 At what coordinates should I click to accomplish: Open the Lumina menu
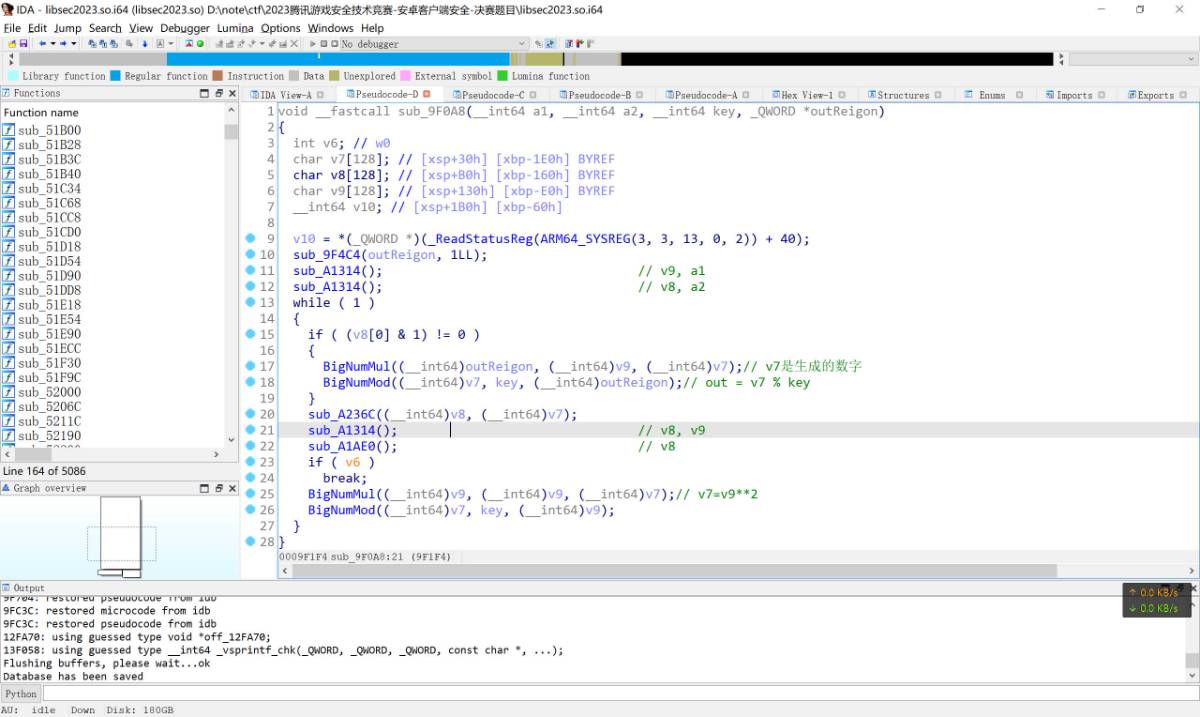click(x=235, y=28)
